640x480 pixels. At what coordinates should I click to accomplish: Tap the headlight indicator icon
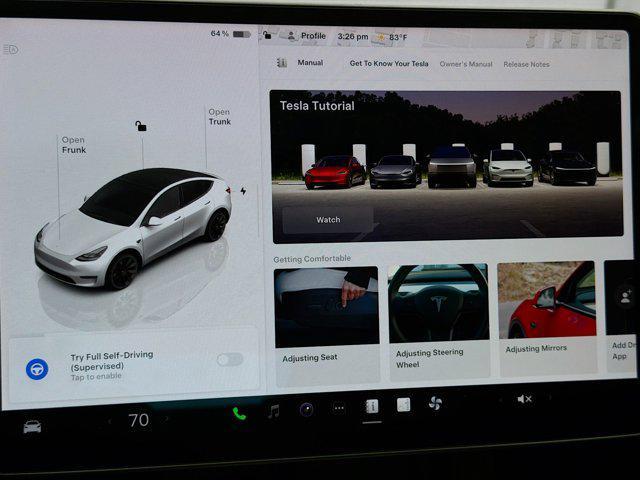point(11,50)
